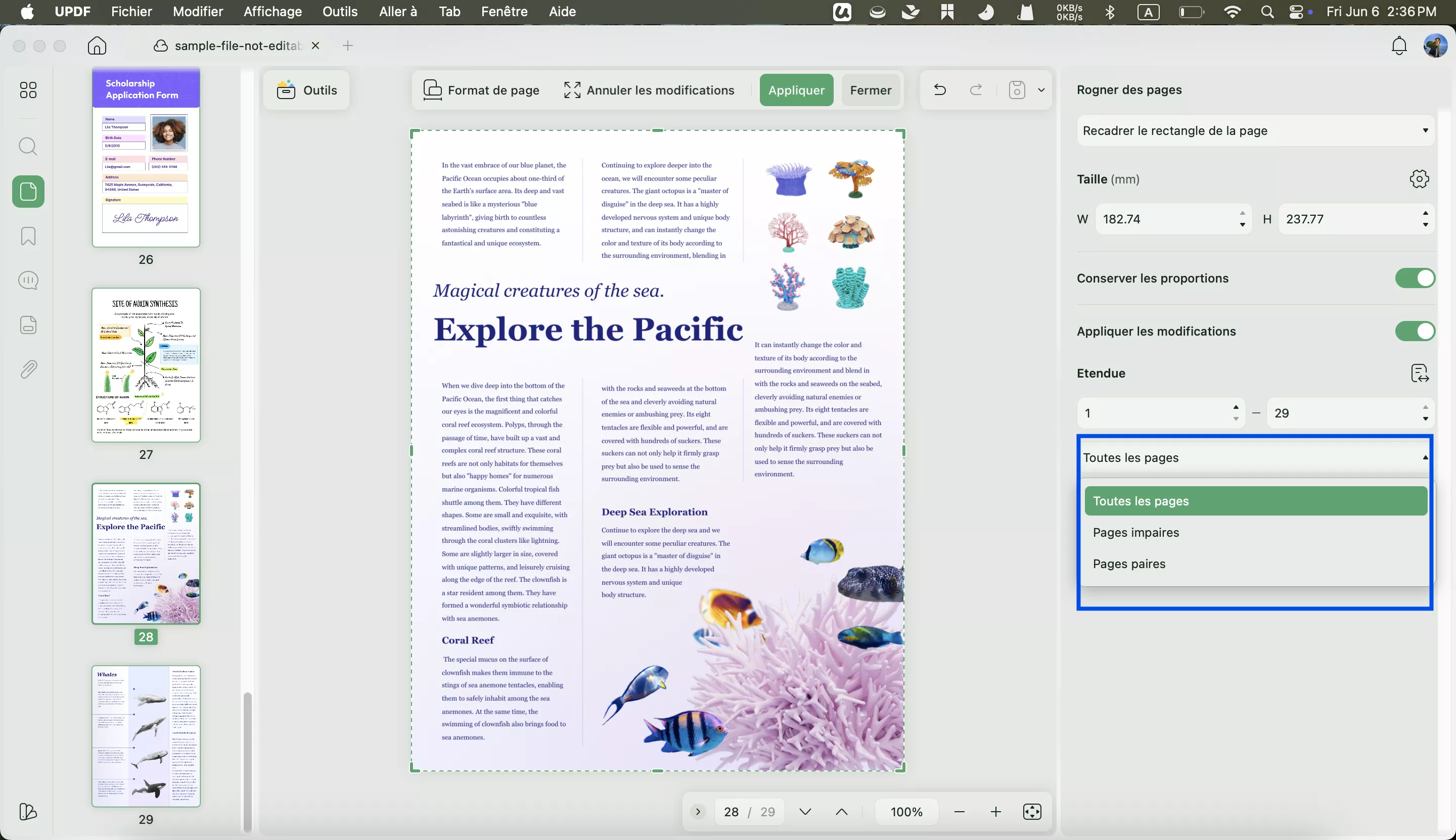Screen dimensions: 1456x840
Task: Click the bottom-right crop corner handle
Action: (x=900, y=767)
